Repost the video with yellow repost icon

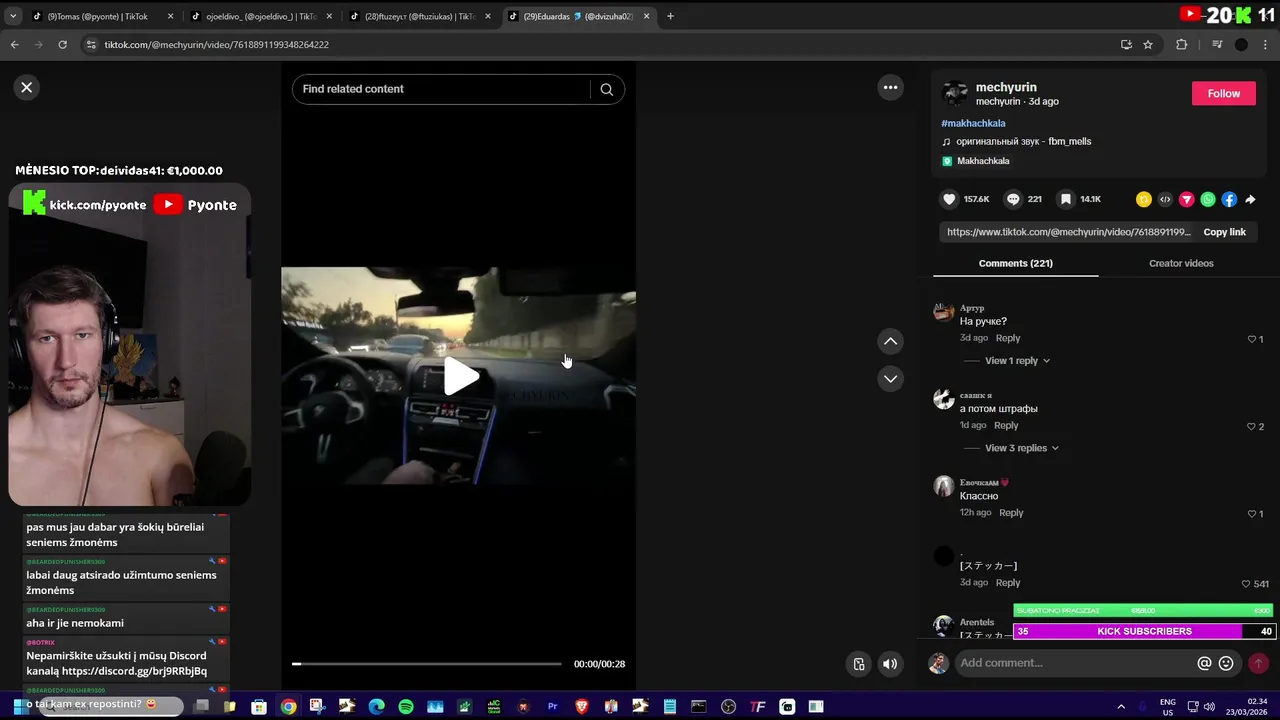point(1144,199)
